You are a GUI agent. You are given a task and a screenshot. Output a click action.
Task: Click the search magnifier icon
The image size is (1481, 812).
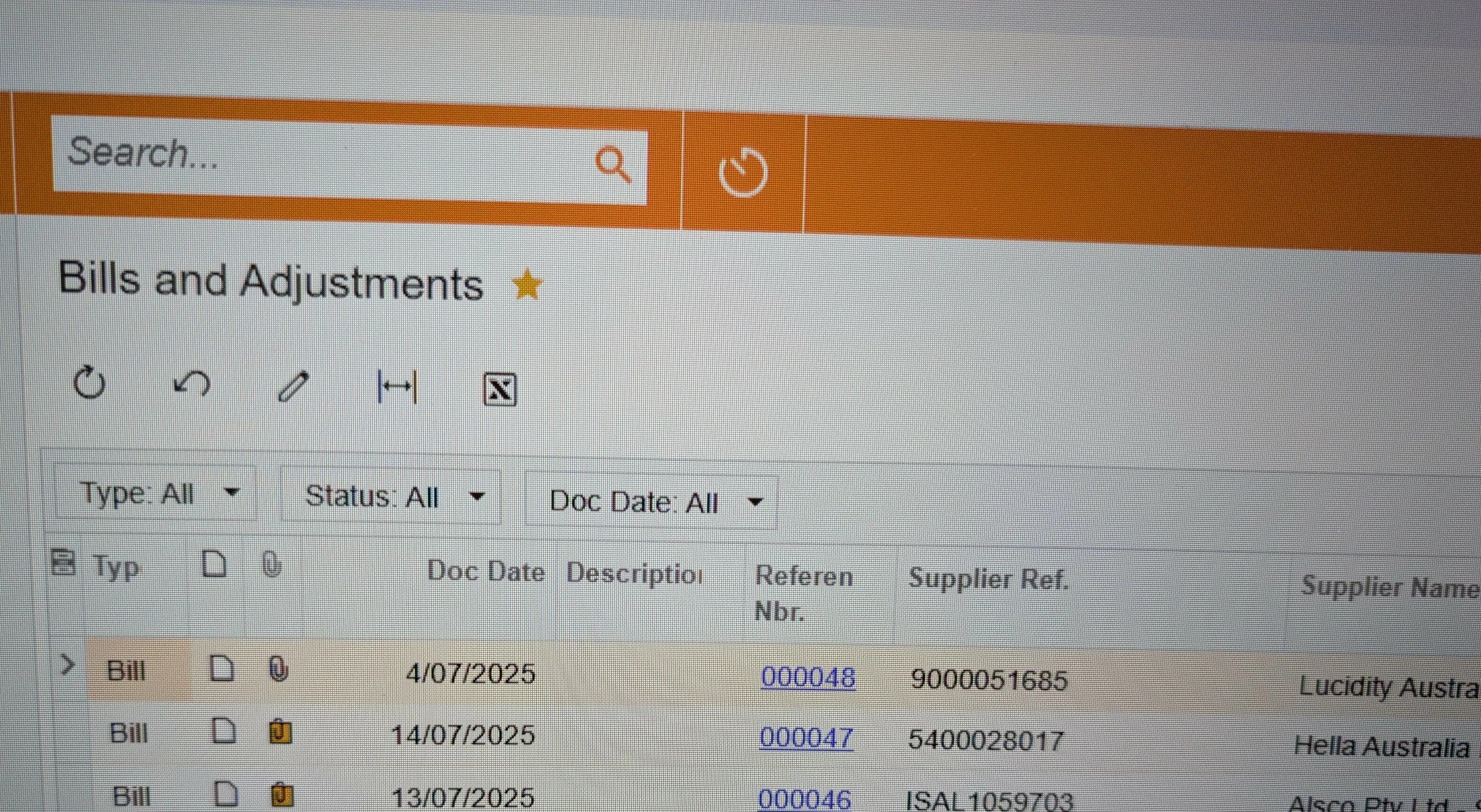point(613,164)
